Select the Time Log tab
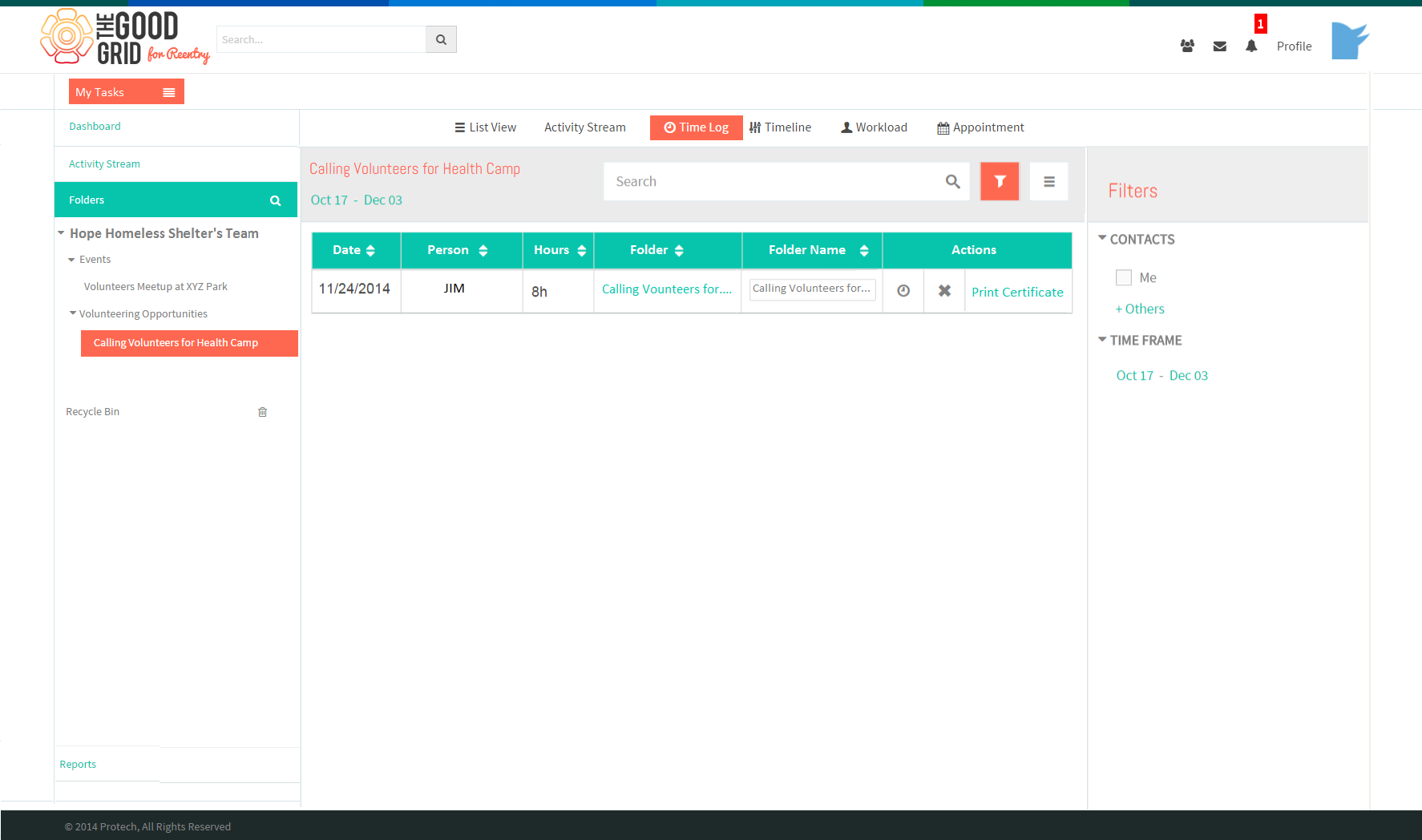Screen dimensions: 1422x840 pyautogui.click(x=696, y=127)
